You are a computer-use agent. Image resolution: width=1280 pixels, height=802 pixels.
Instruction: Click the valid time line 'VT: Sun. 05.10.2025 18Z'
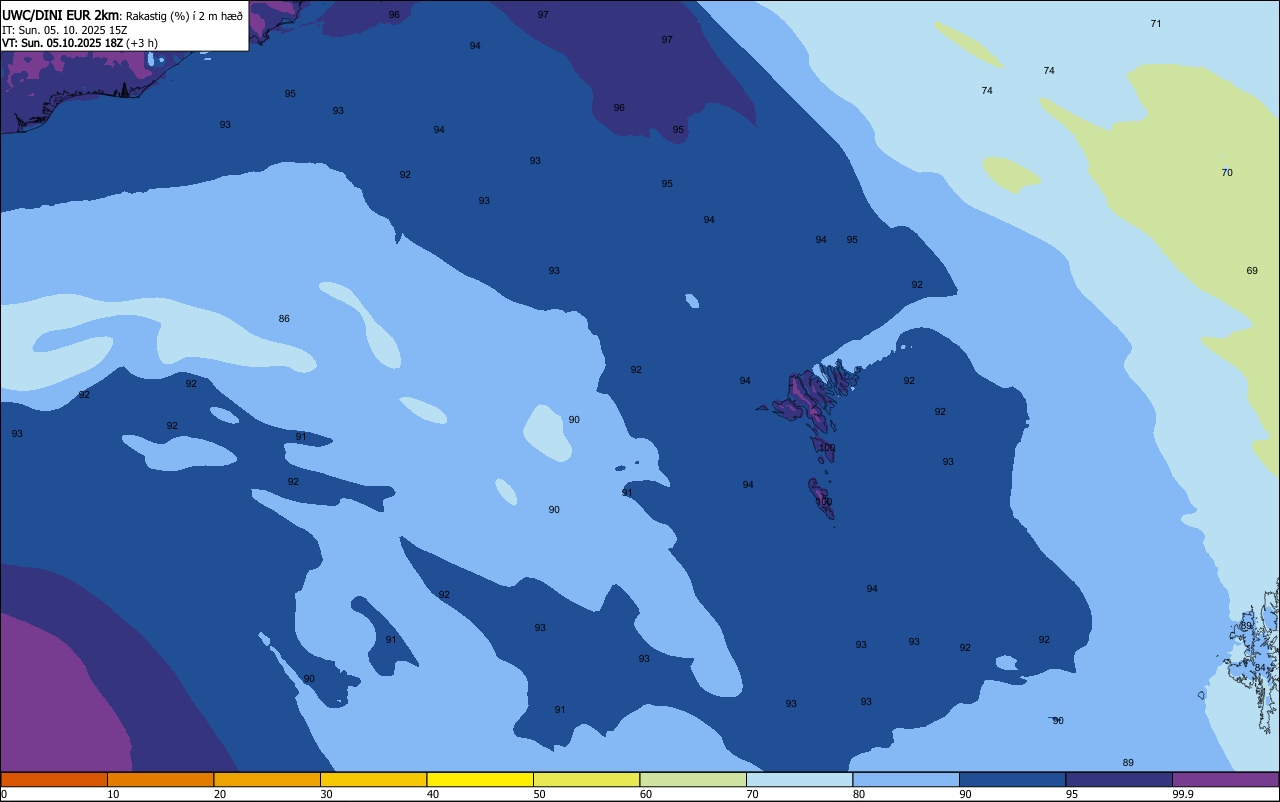[x=62, y=43]
